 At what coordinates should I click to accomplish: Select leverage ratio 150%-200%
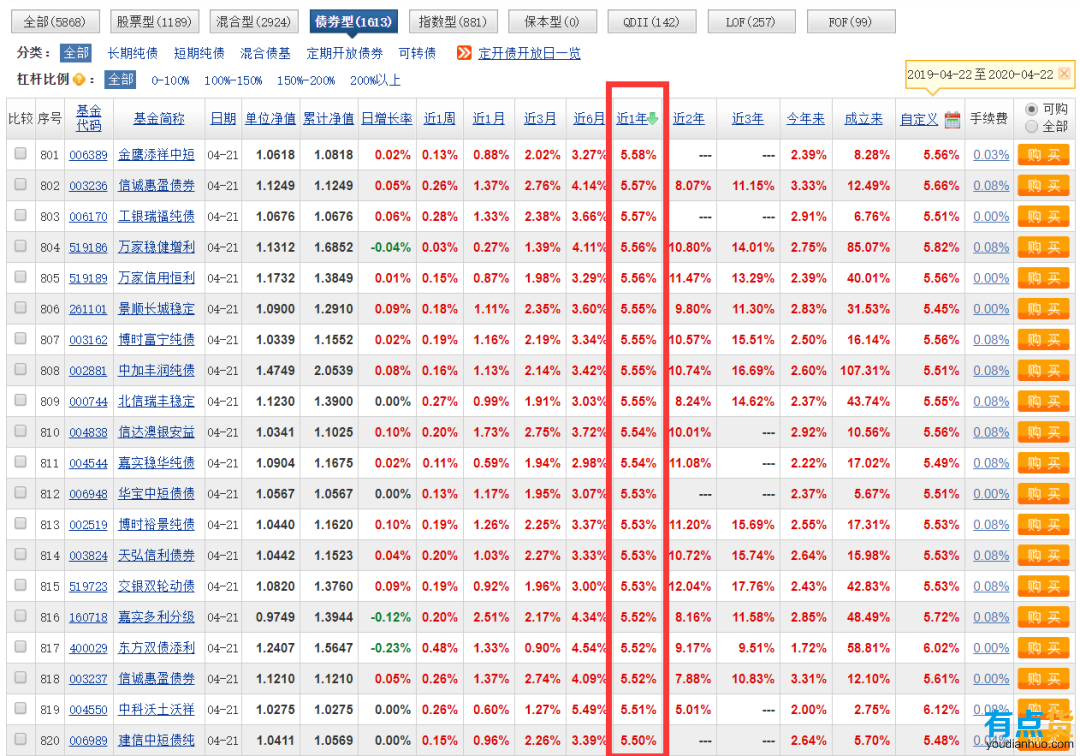coord(306,81)
